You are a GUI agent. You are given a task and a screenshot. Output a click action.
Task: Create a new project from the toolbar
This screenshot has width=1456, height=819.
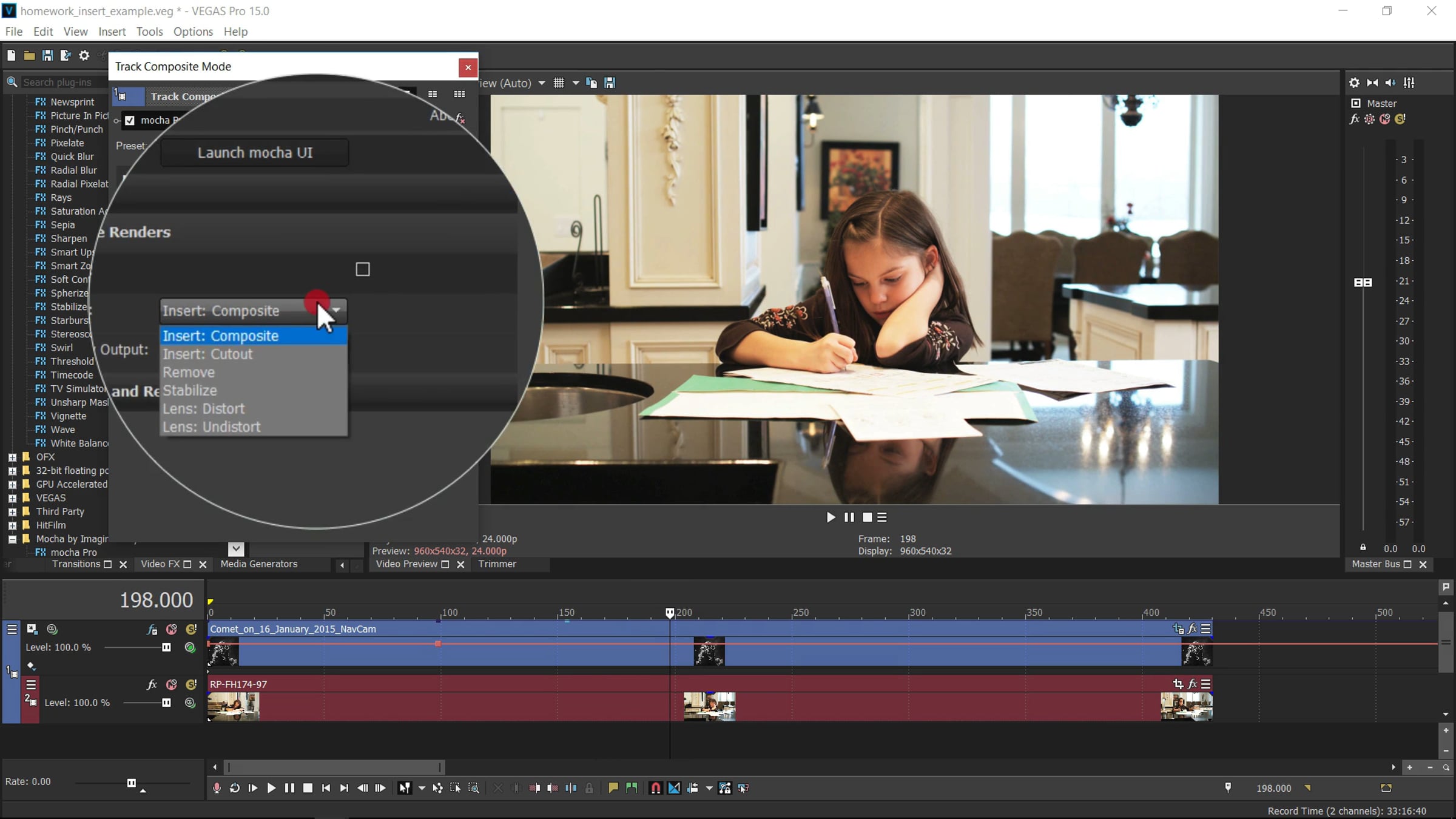click(11, 56)
